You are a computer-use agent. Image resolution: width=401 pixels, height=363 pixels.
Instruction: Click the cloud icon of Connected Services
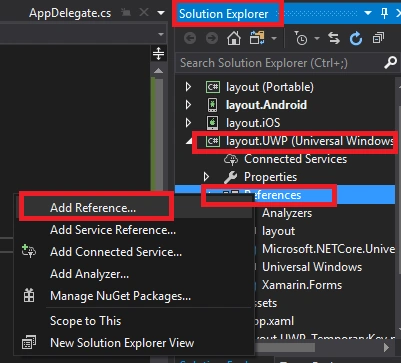coord(231,159)
